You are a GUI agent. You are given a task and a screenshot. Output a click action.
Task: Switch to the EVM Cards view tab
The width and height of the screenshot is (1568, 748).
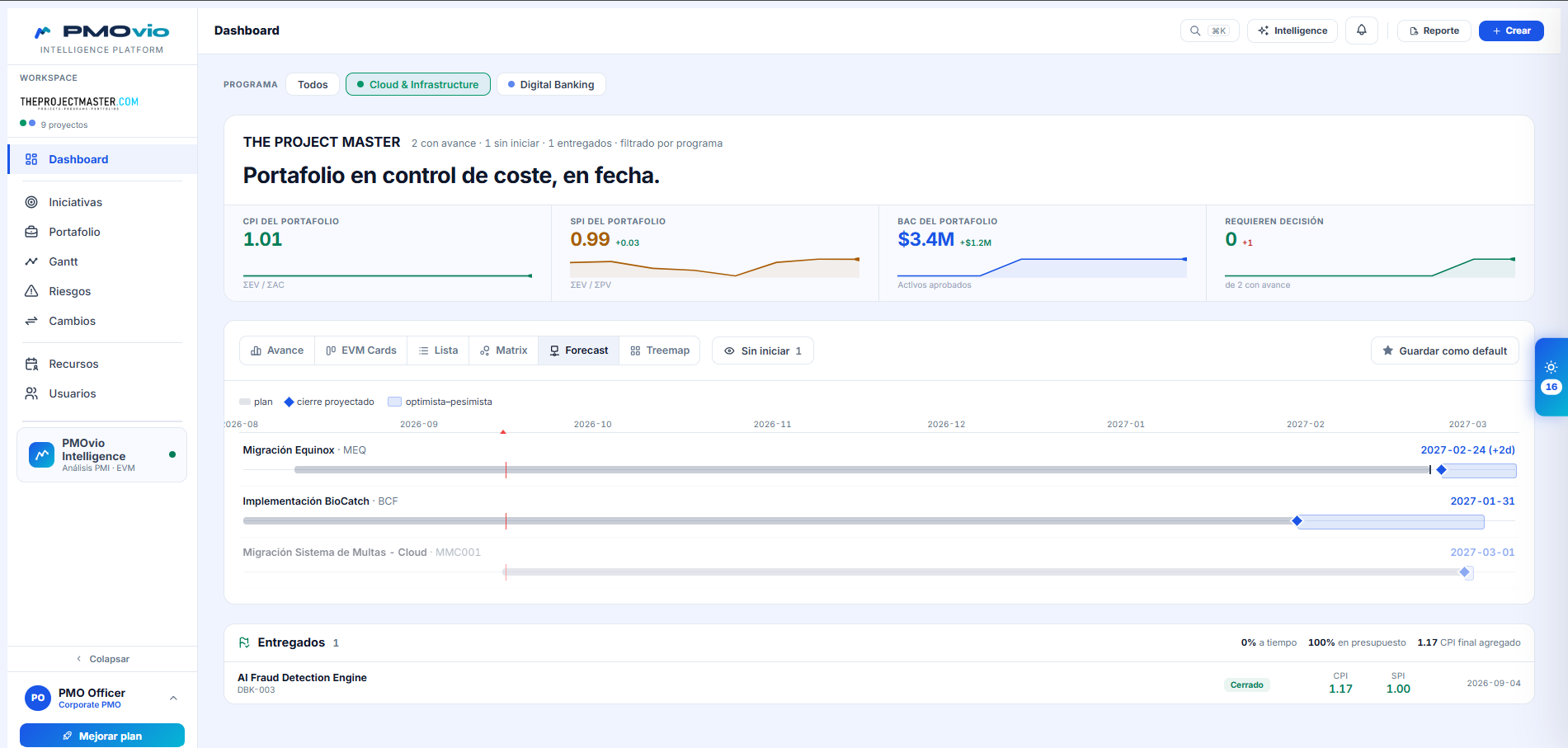361,350
